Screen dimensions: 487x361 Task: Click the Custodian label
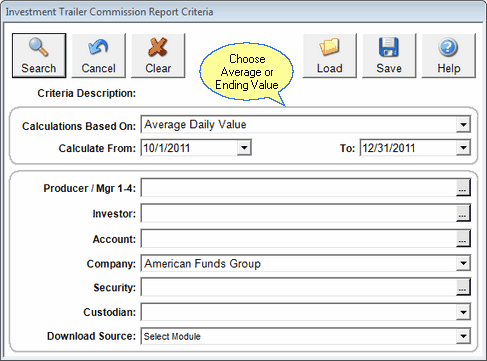110,312
